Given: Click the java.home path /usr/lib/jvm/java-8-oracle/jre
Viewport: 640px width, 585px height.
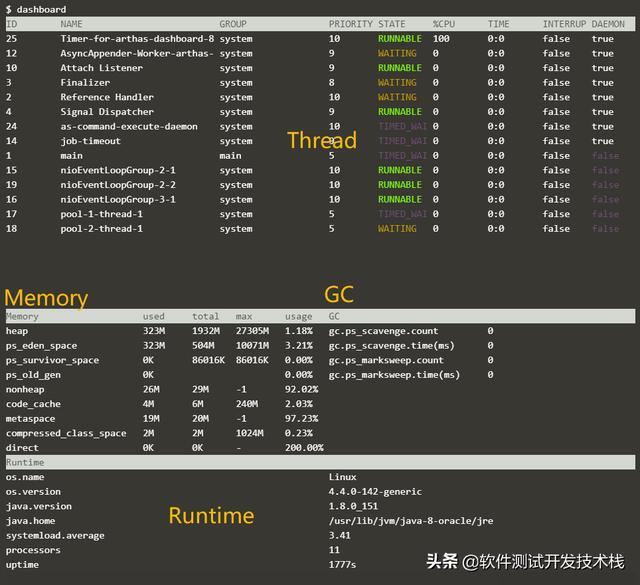Looking at the screenshot, I should [411, 521].
